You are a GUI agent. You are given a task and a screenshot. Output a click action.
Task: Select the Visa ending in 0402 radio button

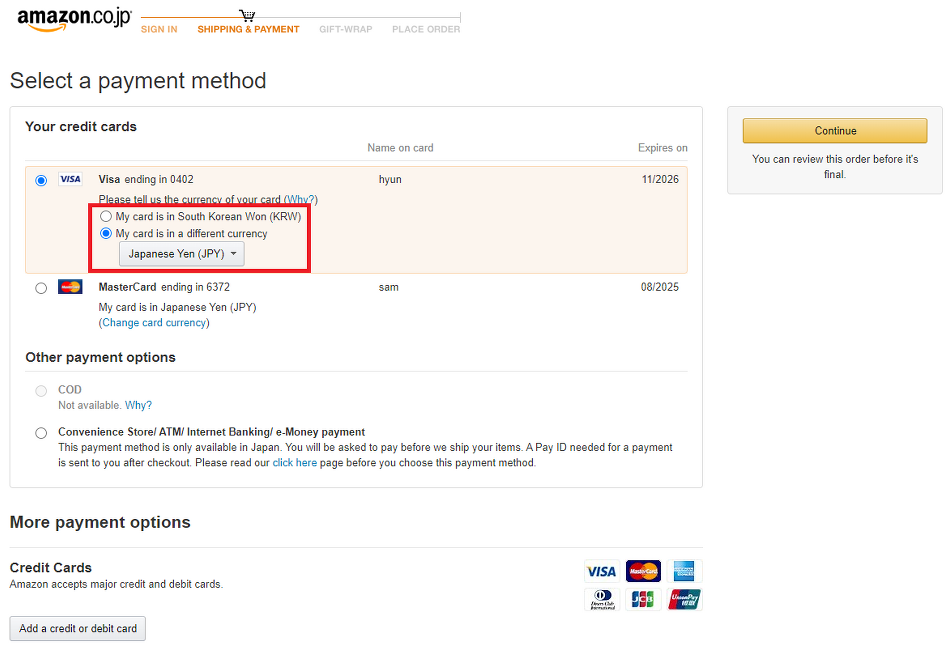pyautogui.click(x=41, y=180)
